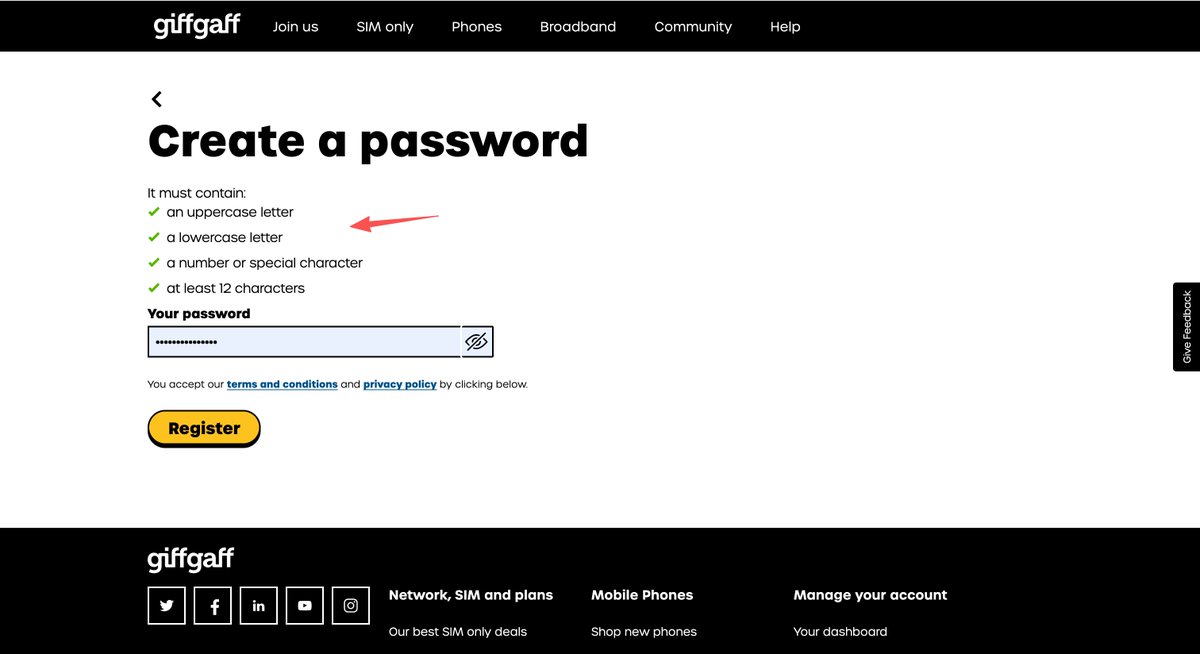Open giffgaff YouTube channel icon
Image resolution: width=1200 pixels, height=654 pixels.
(x=305, y=605)
